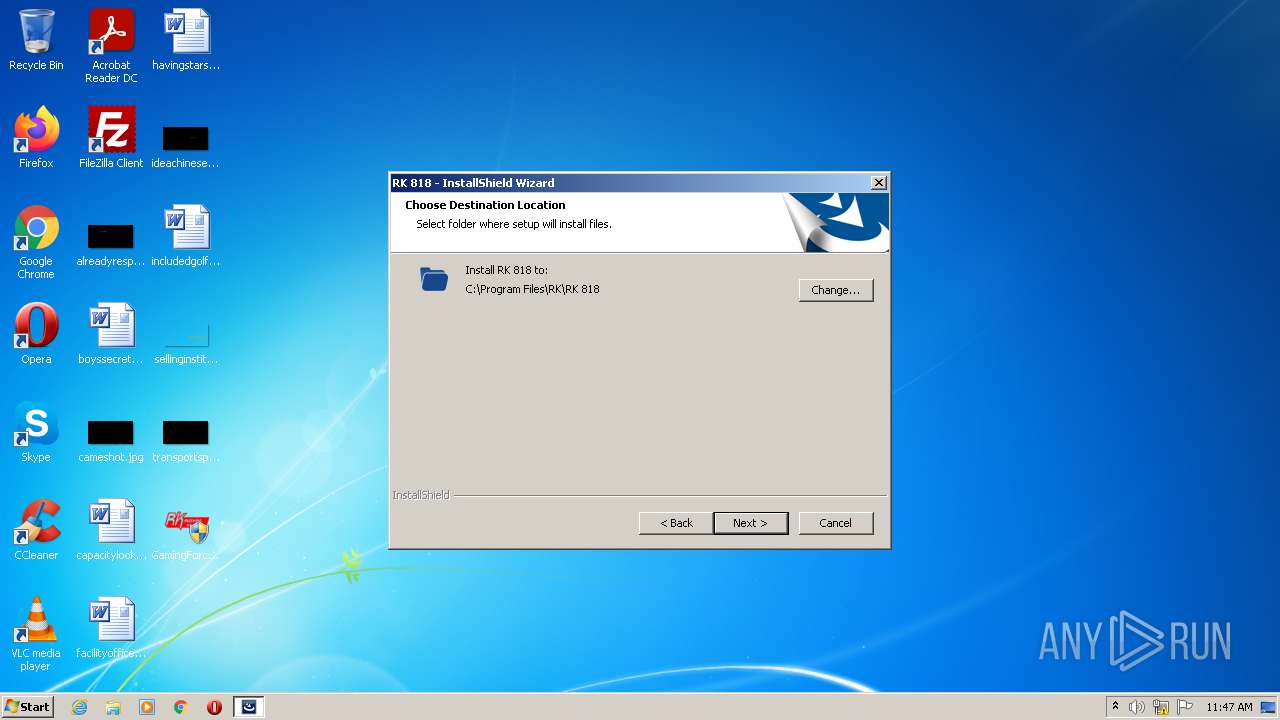The image size is (1280, 720).
Task: Click the Change... button for destination folder
Action: coord(836,290)
